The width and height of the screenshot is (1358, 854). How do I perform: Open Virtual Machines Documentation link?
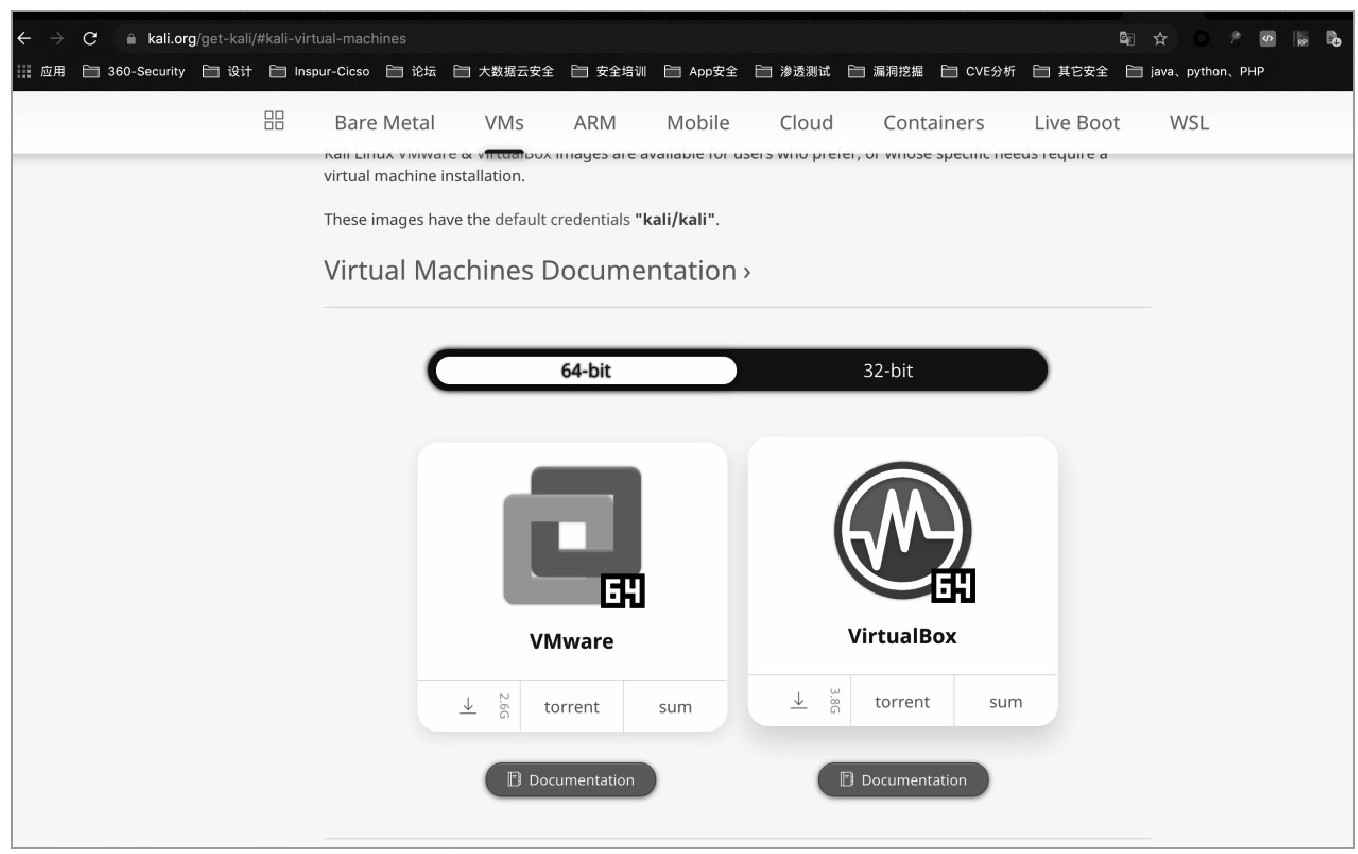pos(537,270)
